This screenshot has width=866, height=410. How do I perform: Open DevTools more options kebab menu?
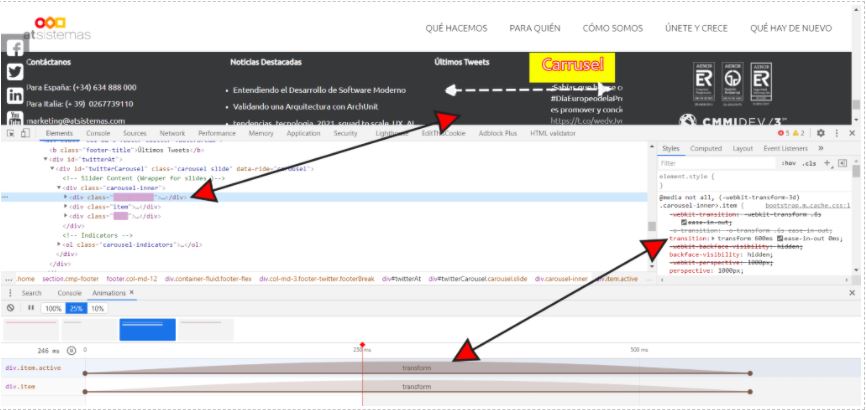837,133
